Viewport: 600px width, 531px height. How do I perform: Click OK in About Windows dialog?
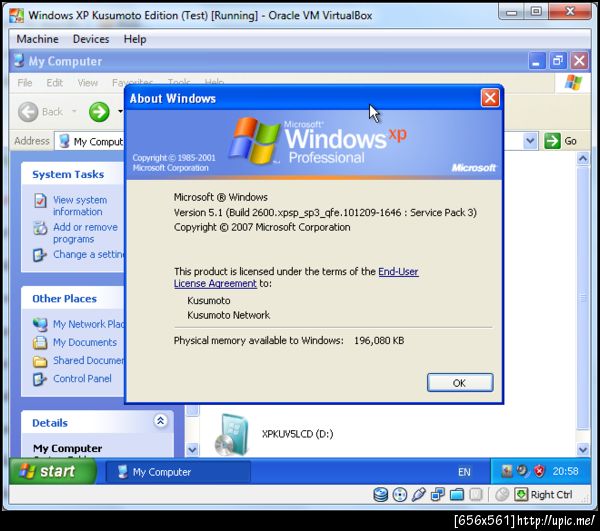pyautogui.click(x=460, y=383)
